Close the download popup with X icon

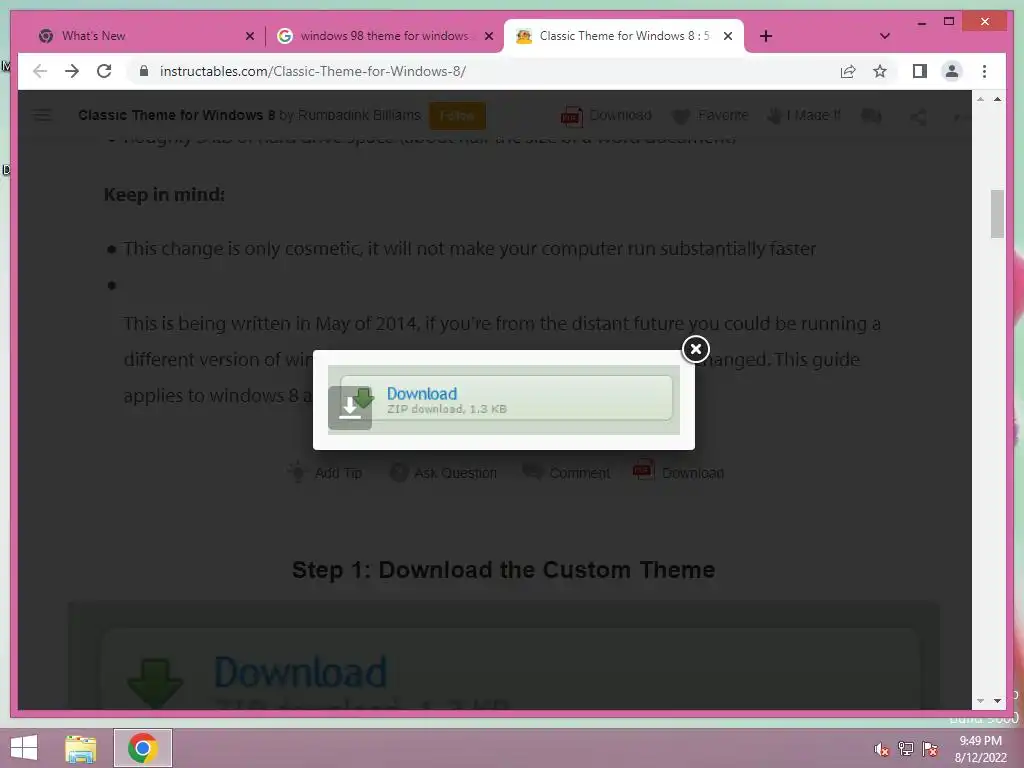tap(696, 349)
